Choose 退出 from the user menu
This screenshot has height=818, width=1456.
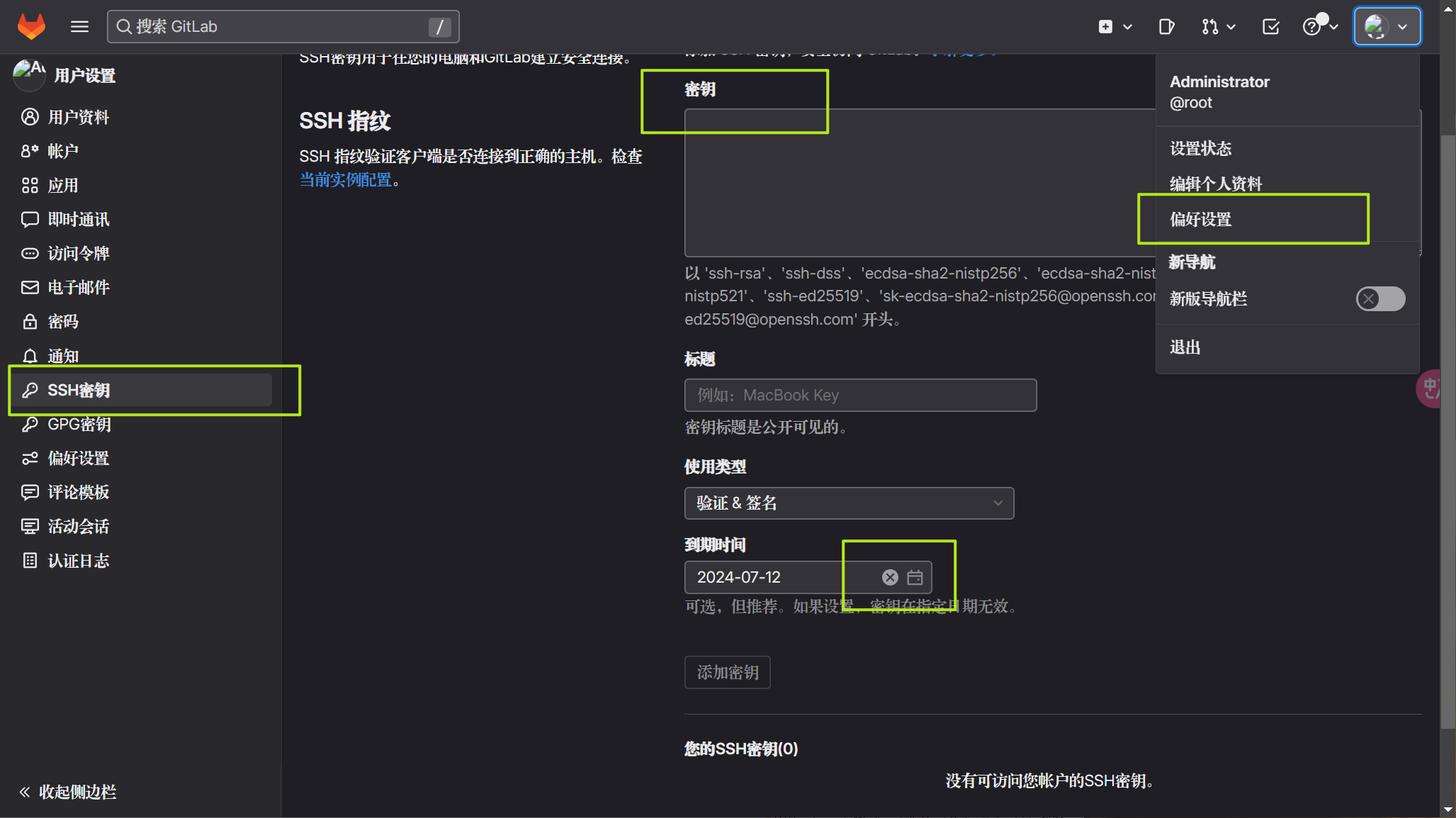click(1185, 347)
